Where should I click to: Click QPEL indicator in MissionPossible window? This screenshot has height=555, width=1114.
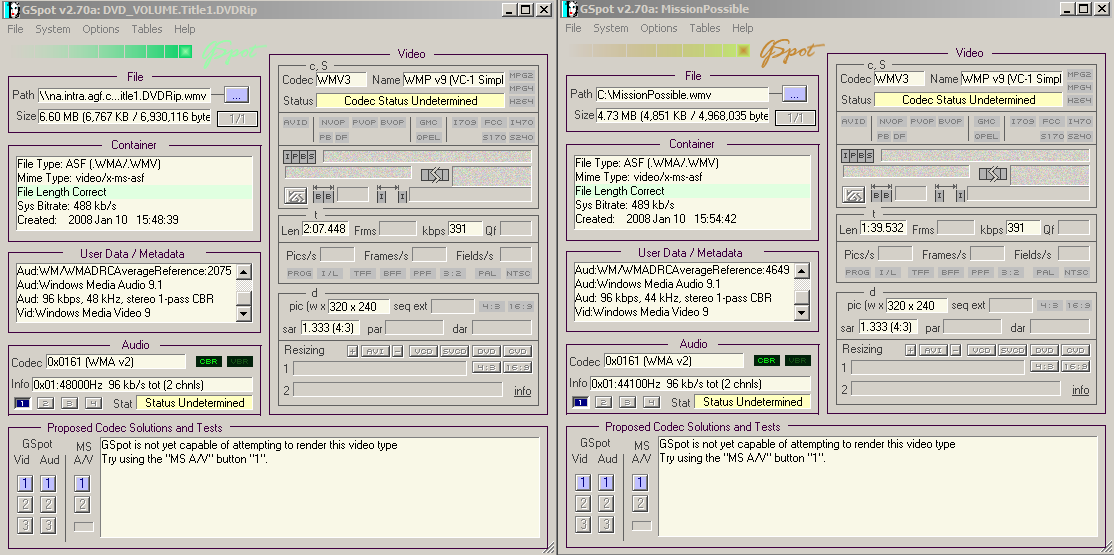tap(986, 135)
